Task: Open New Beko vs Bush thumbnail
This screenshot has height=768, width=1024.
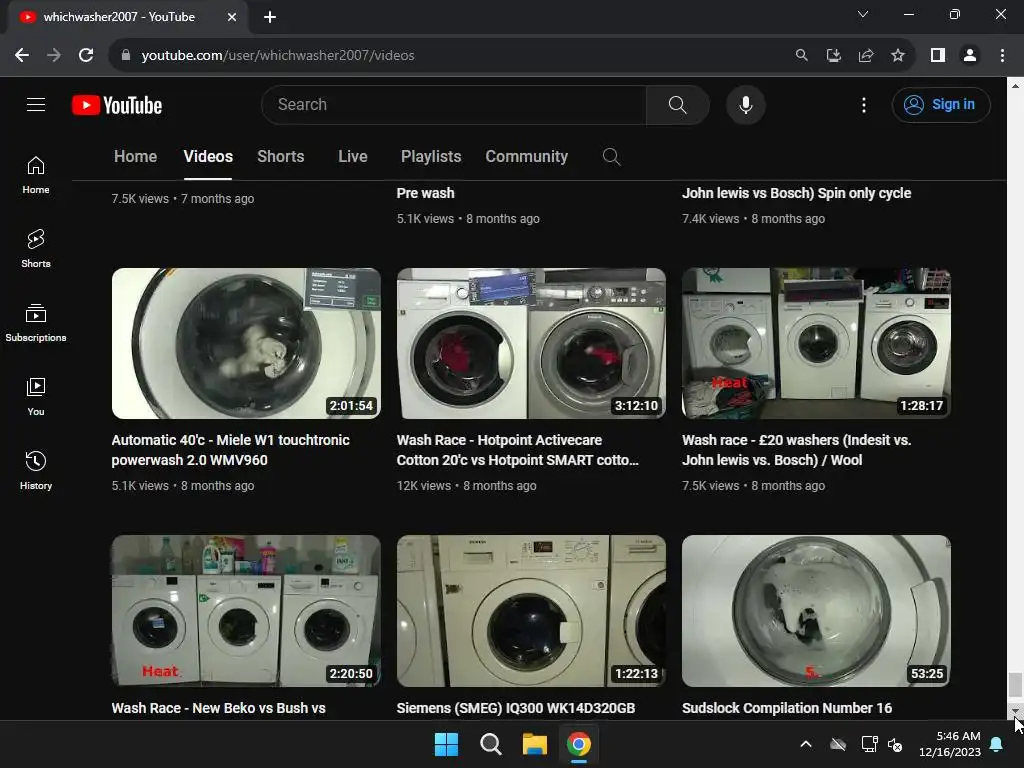Action: point(246,611)
